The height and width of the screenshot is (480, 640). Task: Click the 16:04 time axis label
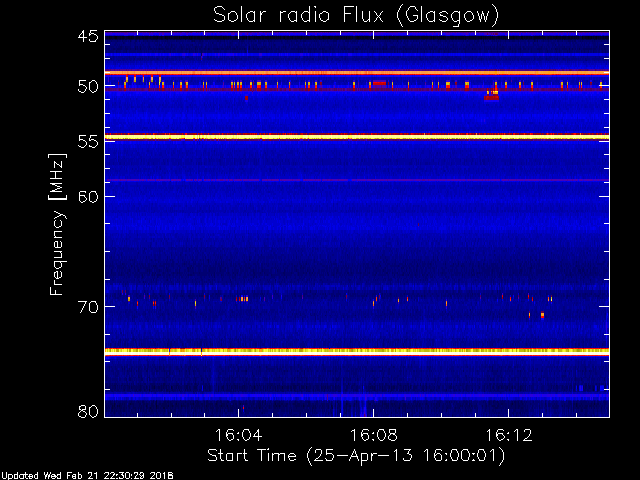pos(238,435)
